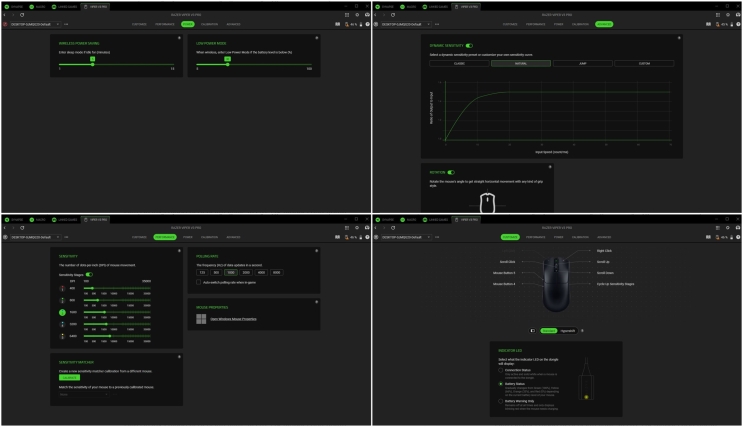Select the 2000 Hz polling rate

[x=246, y=273]
